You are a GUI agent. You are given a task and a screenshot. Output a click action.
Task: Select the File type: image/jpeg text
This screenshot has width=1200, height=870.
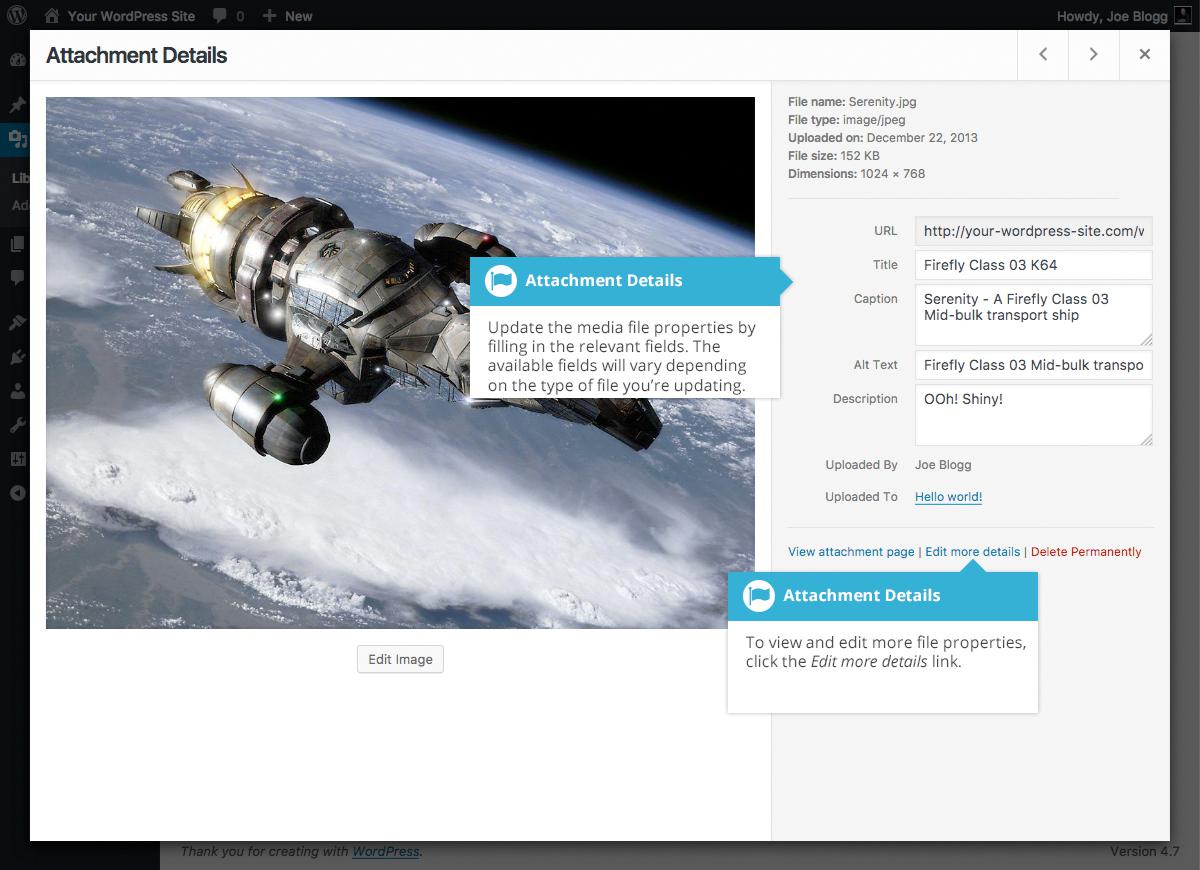(847, 120)
